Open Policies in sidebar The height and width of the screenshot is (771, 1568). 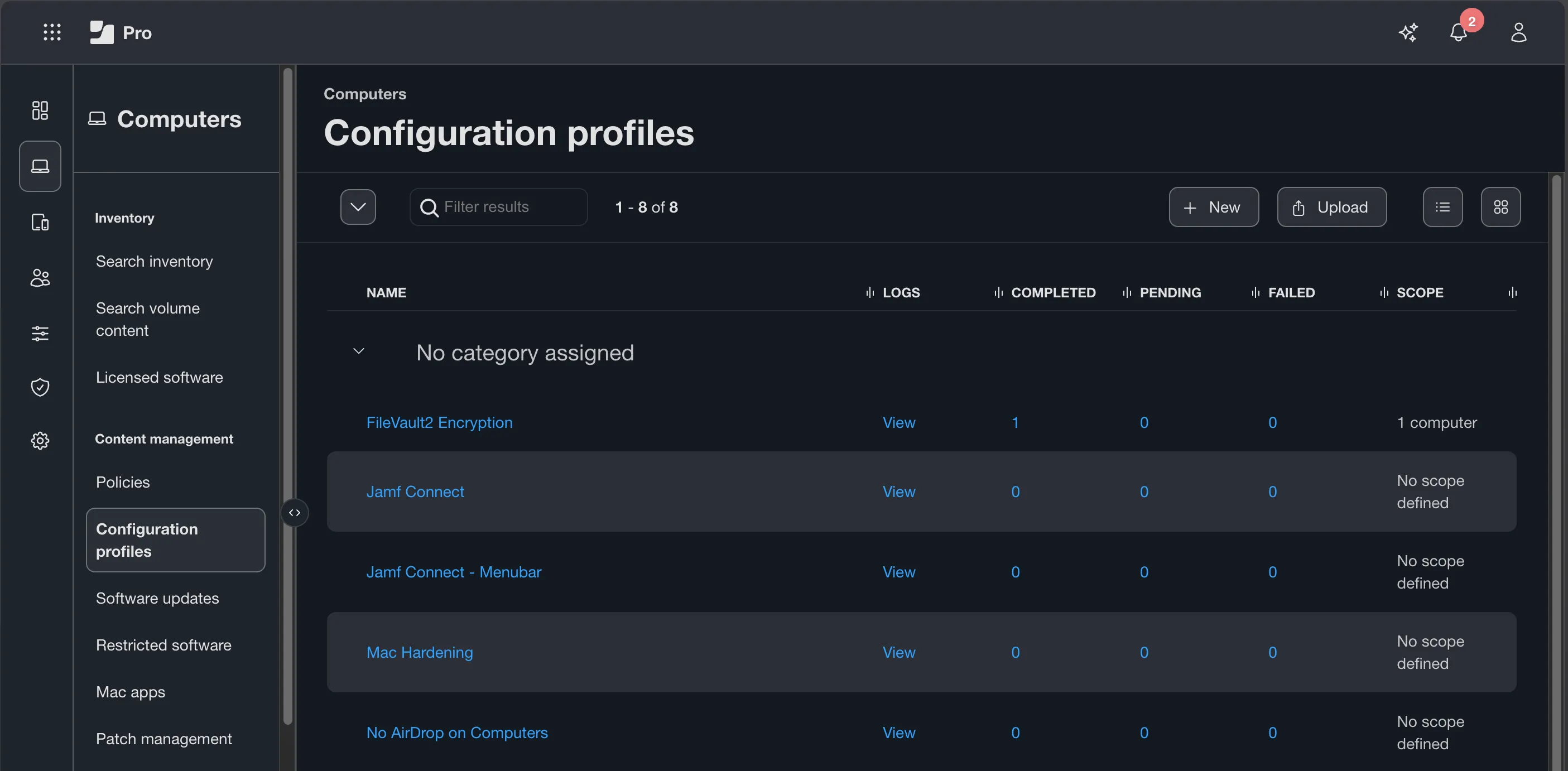tap(123, 482)
